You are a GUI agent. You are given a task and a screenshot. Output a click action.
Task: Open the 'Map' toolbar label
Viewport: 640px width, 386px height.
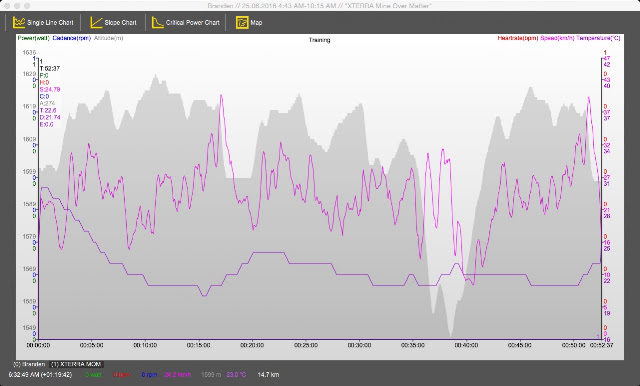(256, 23)
